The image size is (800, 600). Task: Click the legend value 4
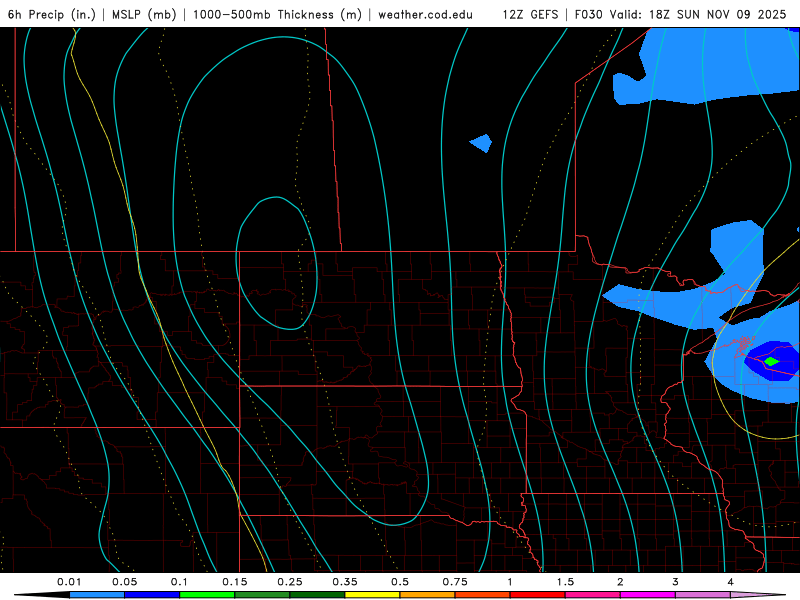[731, 582]
